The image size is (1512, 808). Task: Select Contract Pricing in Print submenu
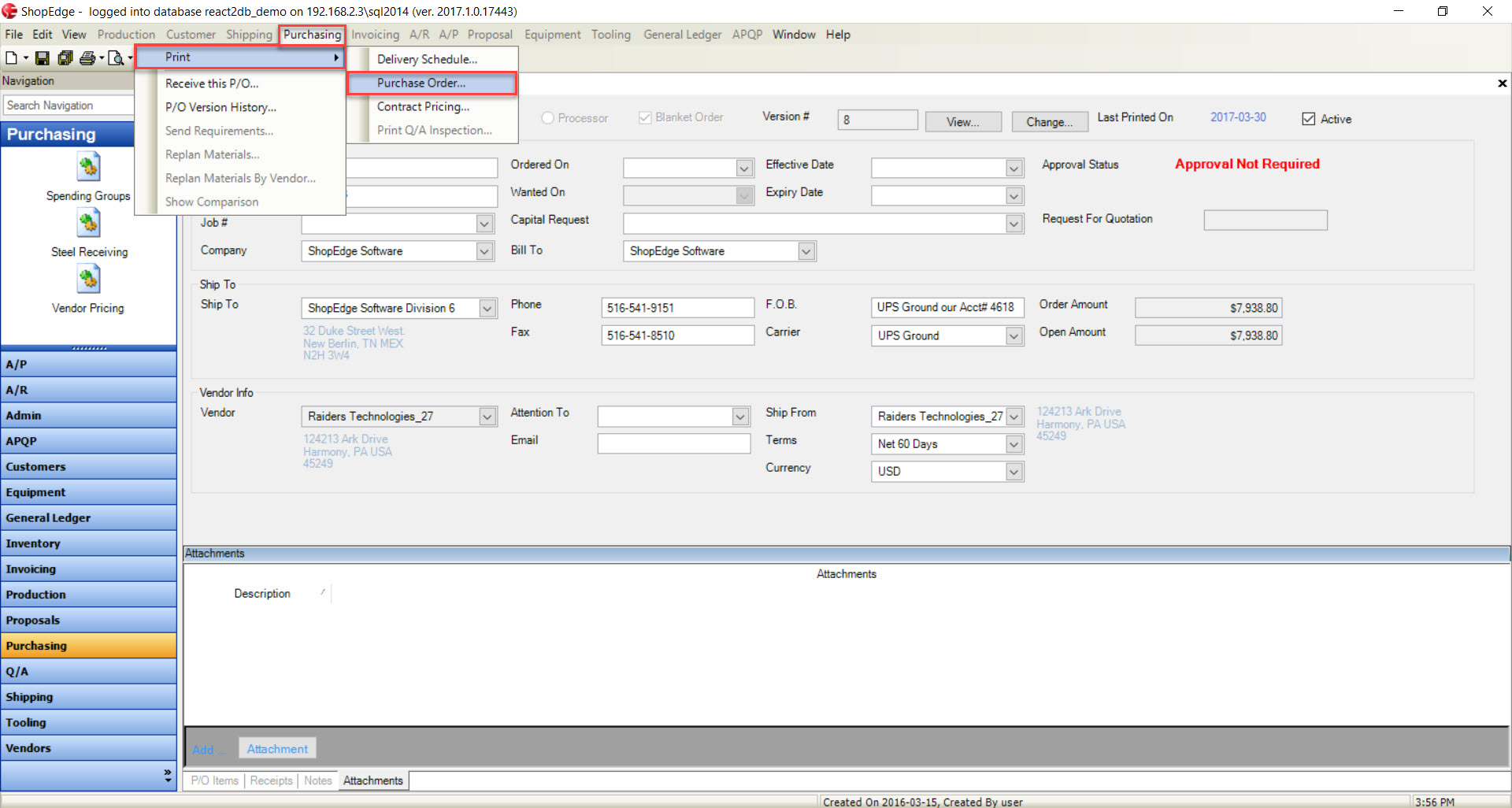point(432,106)
